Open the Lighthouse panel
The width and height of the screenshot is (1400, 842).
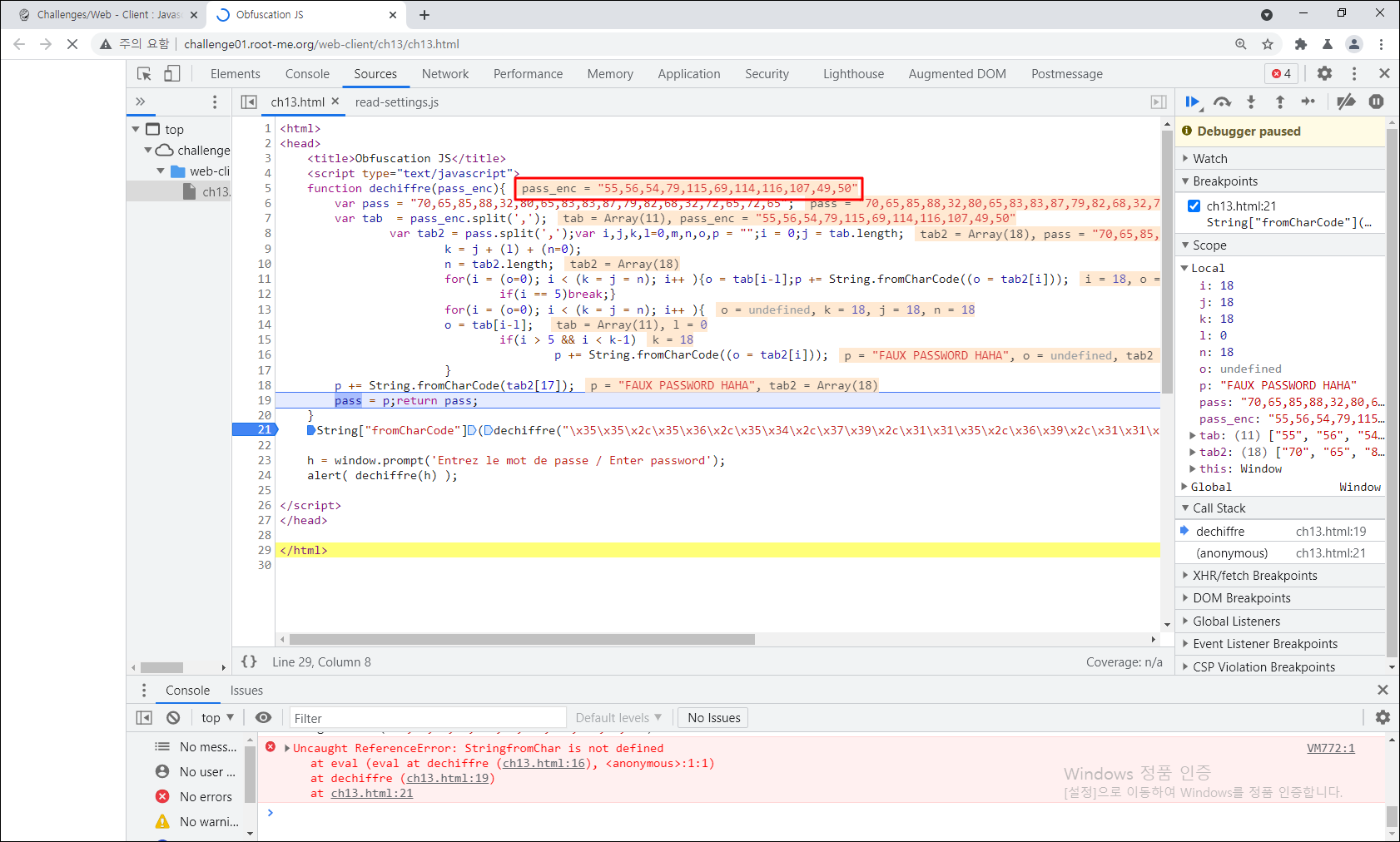pos(853,74)
